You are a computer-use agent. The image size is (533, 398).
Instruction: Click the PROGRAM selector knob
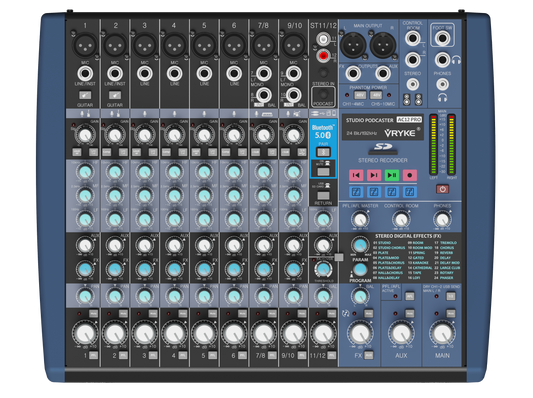[360, 269]
